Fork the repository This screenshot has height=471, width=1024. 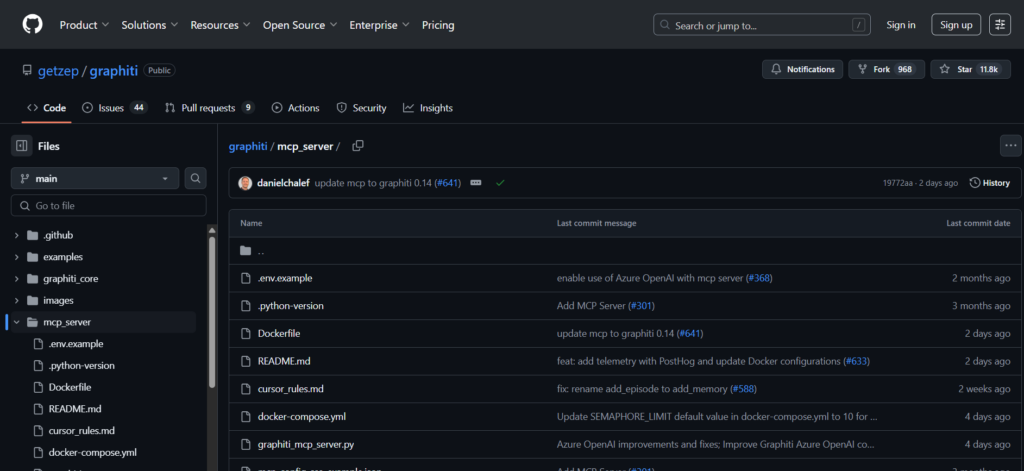point(886,69)
